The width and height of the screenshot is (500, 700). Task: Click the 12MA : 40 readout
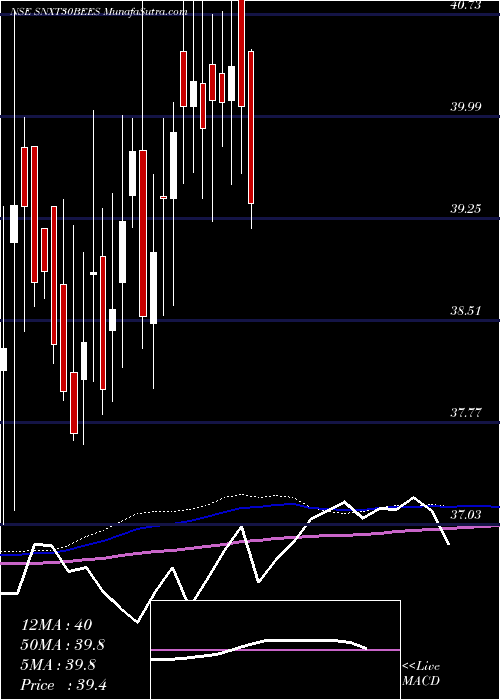point(56,625)
